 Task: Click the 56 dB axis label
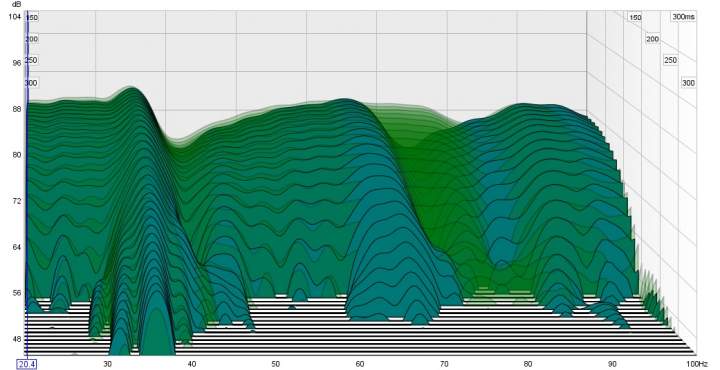(x=17, y=293)
